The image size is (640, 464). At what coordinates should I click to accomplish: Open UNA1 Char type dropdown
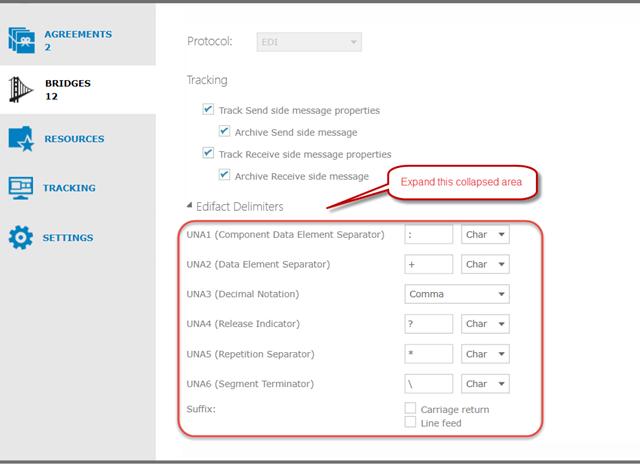coord(485,235)
